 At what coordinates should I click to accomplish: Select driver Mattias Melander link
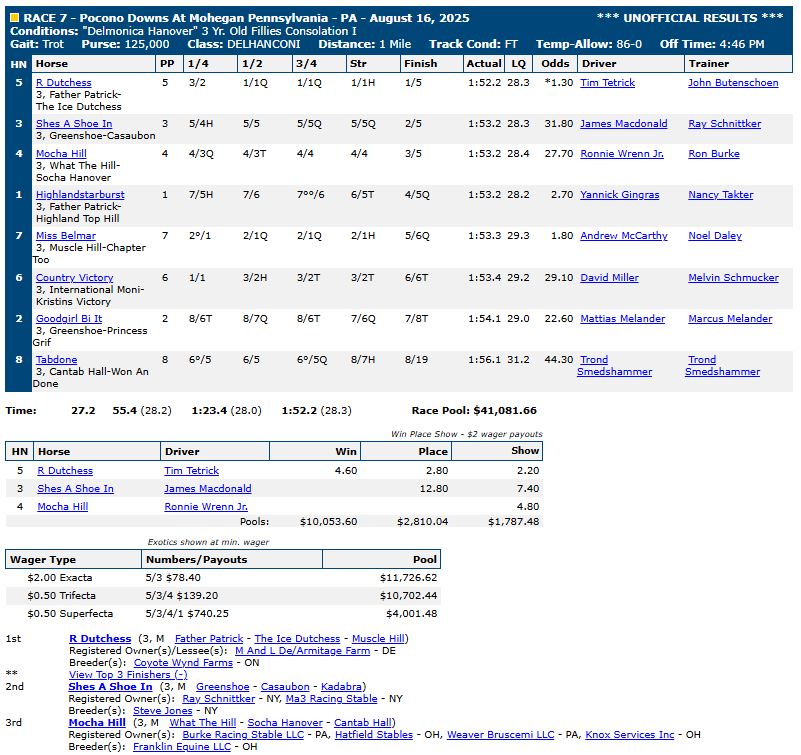click(622, 319)
